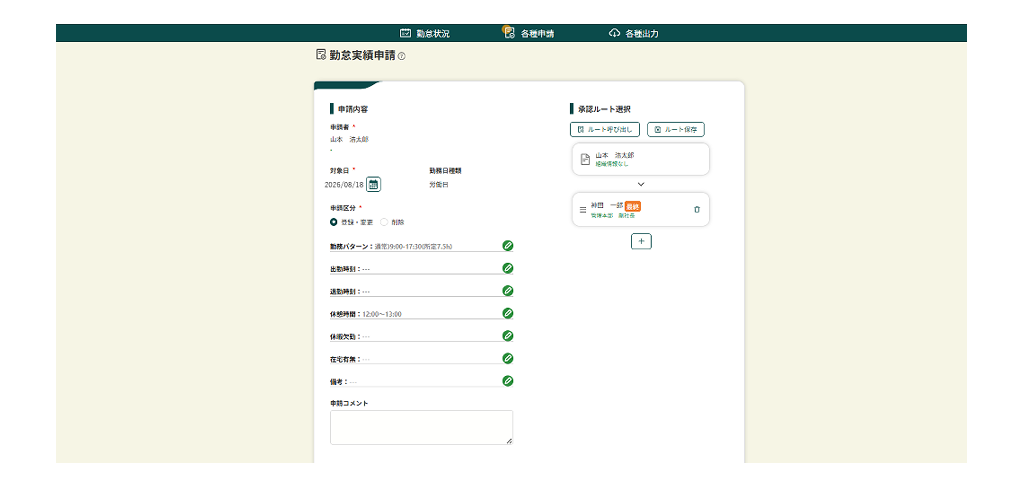This screenshot has height=489, width=1014.
Task: Add an approver with the plus button
Action: (641, 241)
